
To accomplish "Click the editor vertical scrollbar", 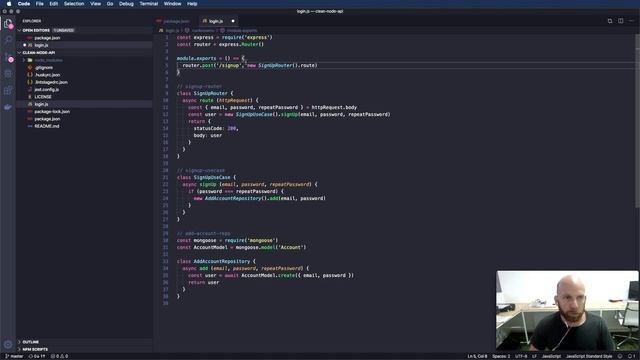I will coord(638,122).
